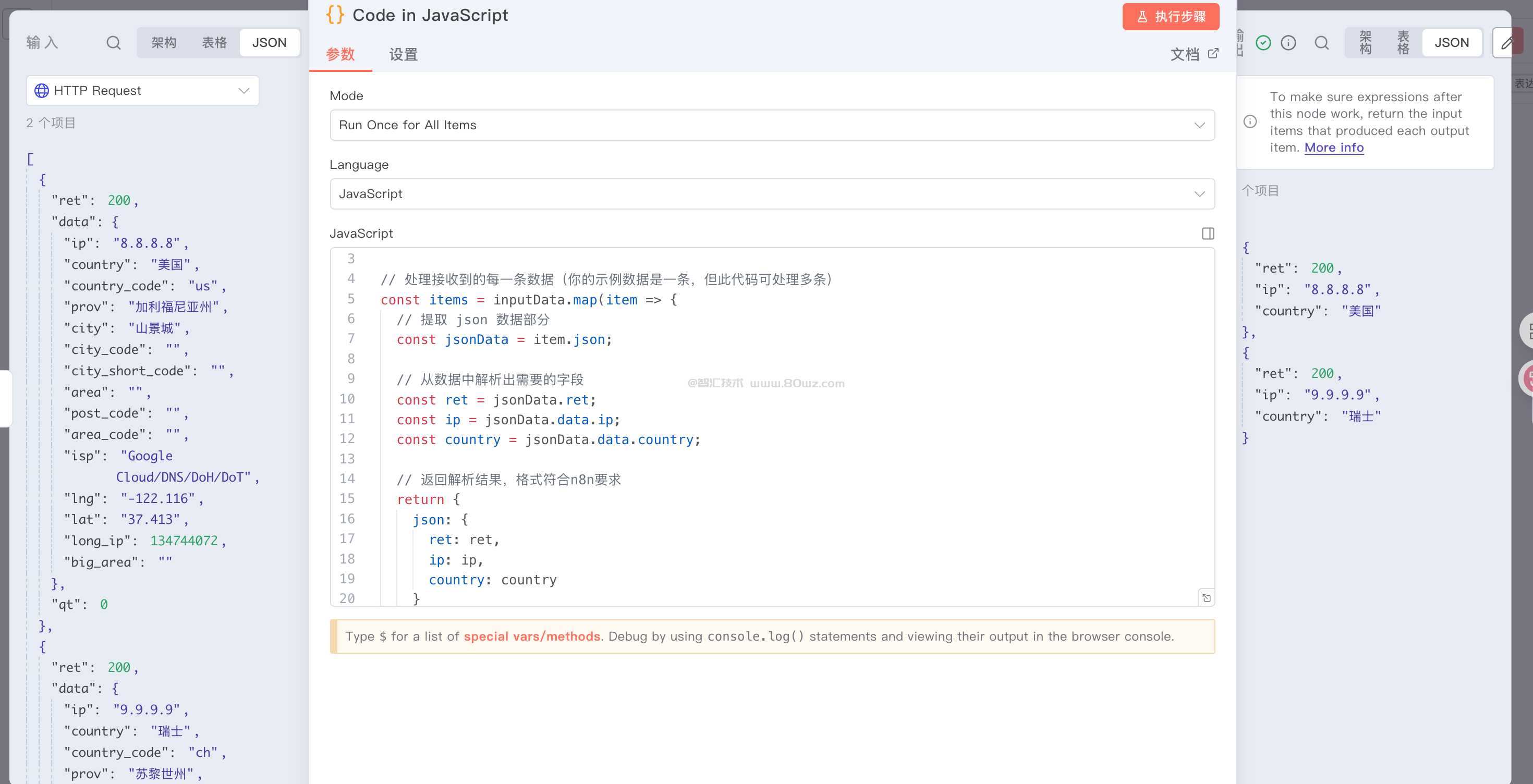Image resolution: width=1533 pixels, height=784 pixels.
Task: Select the 参数 parameters tab
Action: pos(340,55)
